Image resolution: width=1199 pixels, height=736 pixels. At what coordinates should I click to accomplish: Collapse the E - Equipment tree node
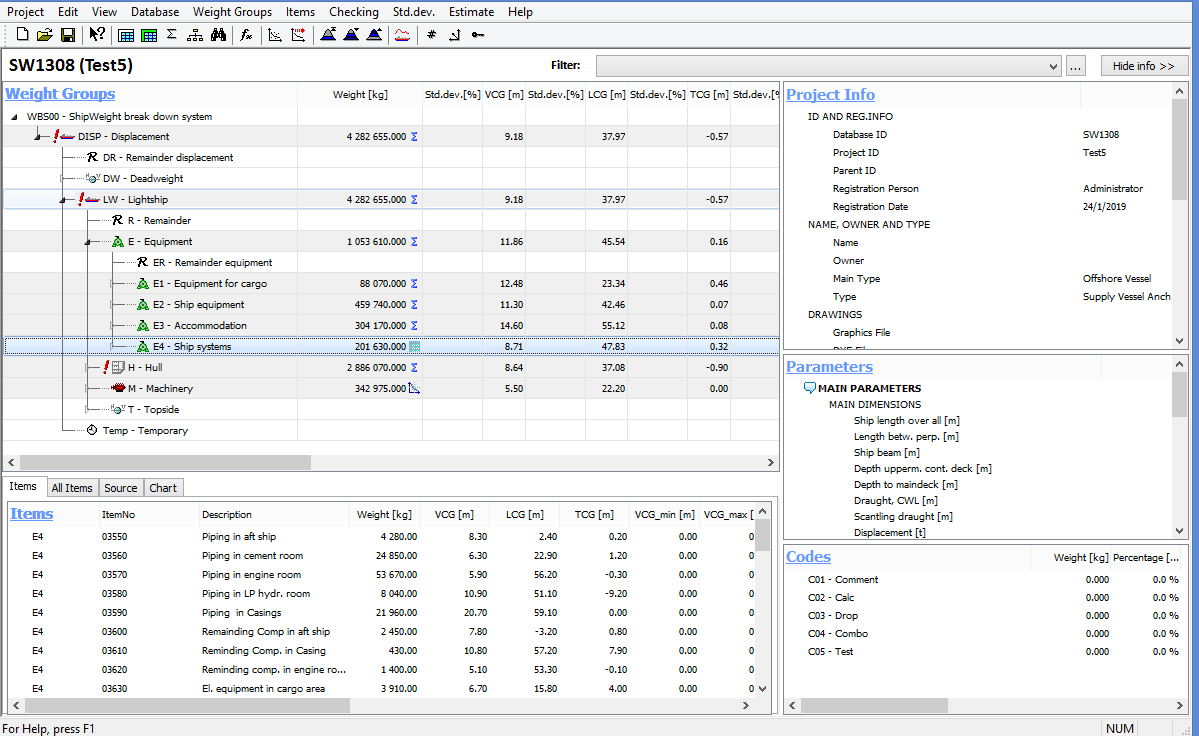click(x=87, y=242)
